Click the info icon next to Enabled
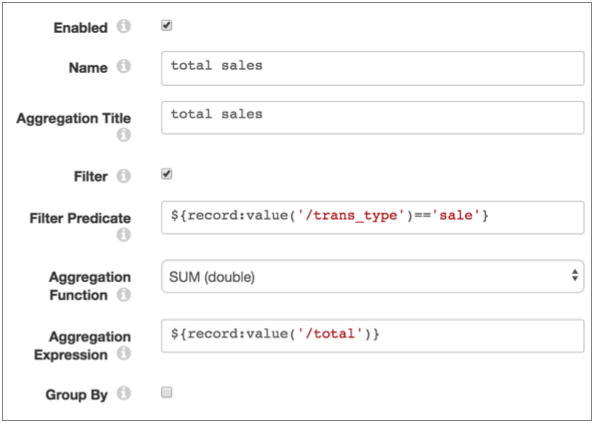This screenshot has height=423, width=593. (x=123, y=27)
